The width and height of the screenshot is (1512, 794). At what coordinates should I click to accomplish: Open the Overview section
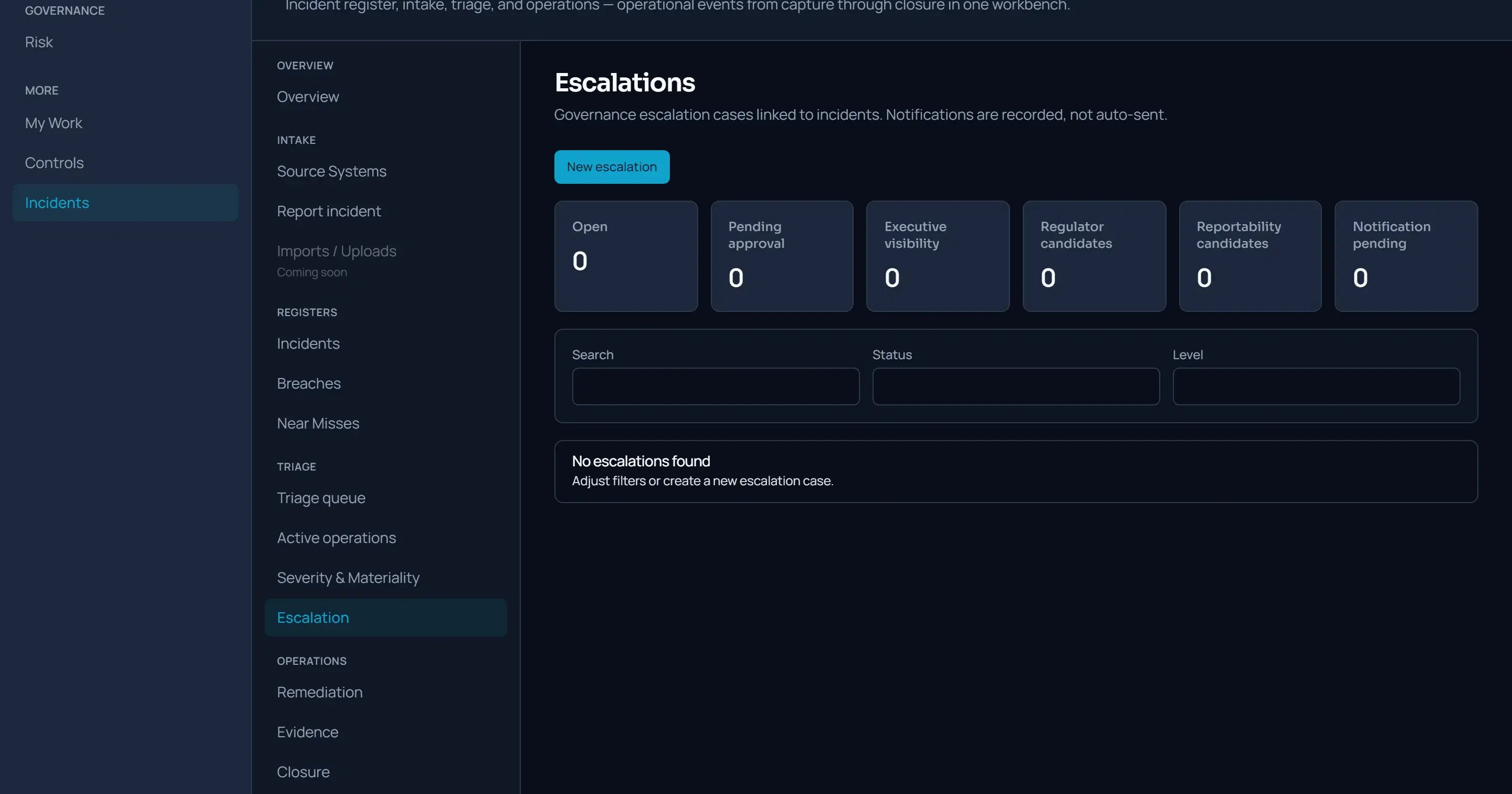click(x=386, y=96)
